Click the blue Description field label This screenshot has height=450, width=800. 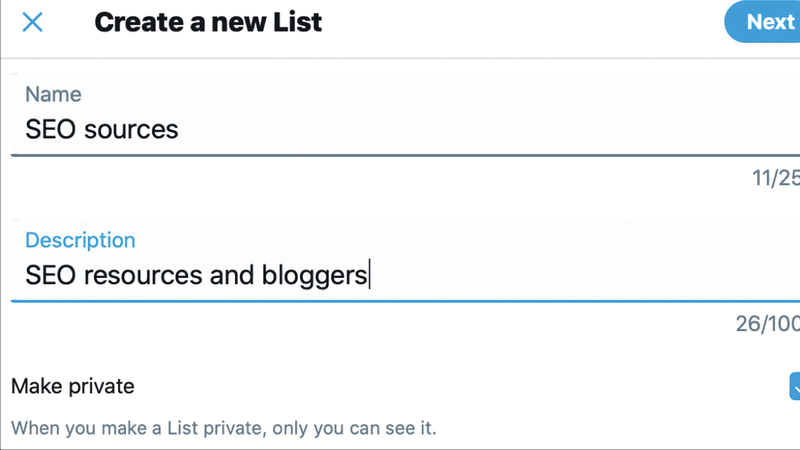80,240
